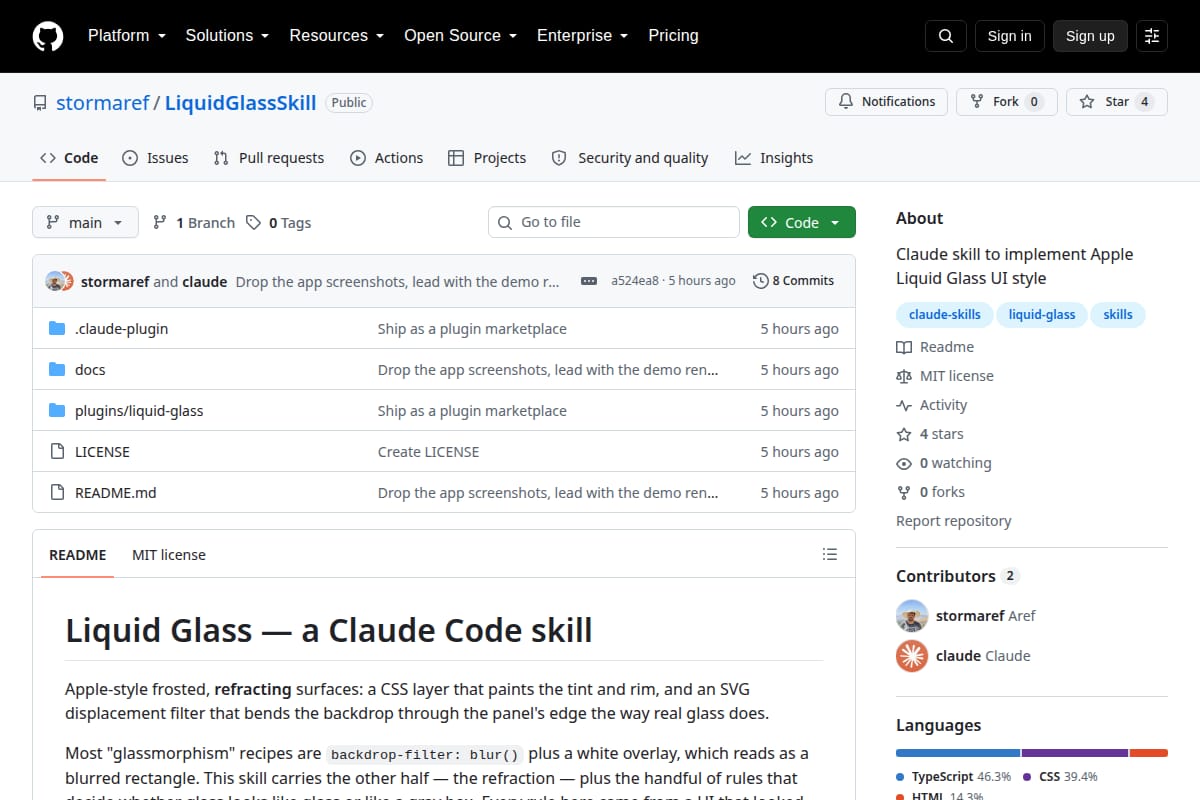Screen dimensions: 1200x800
Task: Click the Sign in button
Action: (1009, 36)
